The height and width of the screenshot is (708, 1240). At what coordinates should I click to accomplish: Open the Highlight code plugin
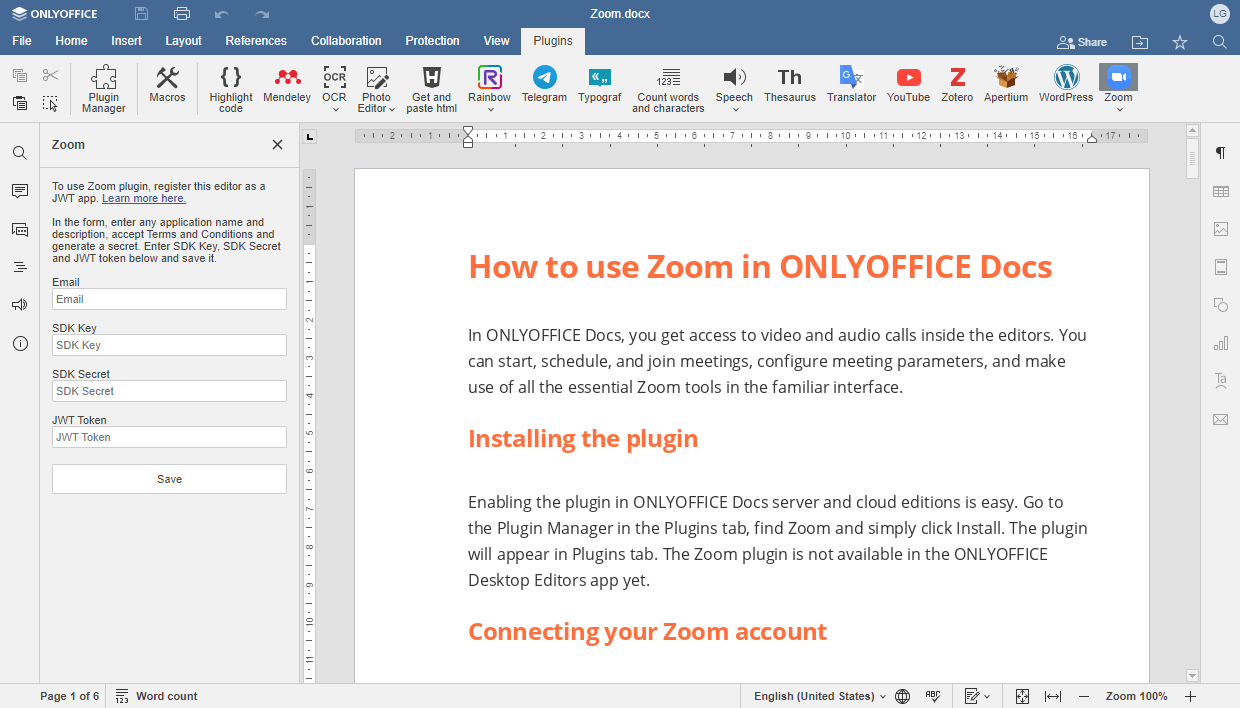(x=231, y=89)
